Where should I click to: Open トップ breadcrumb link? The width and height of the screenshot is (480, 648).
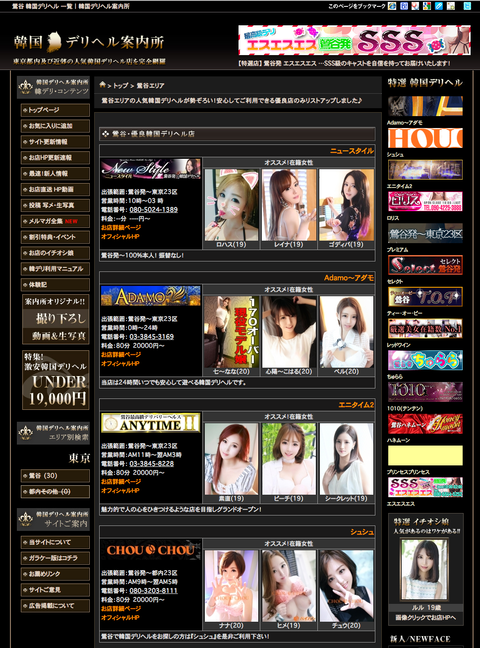pos(121,86)
